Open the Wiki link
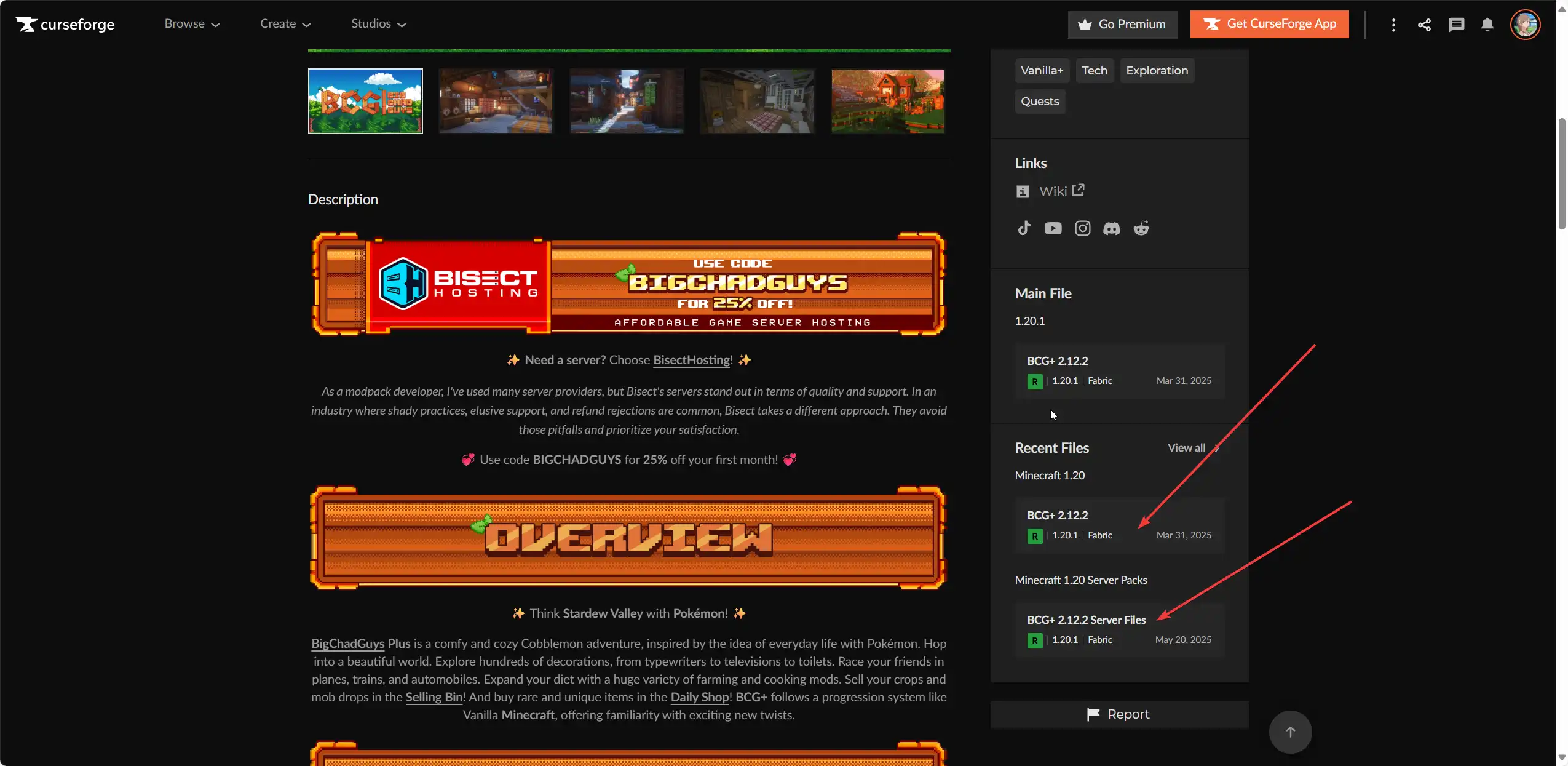 click(1053, 191)
